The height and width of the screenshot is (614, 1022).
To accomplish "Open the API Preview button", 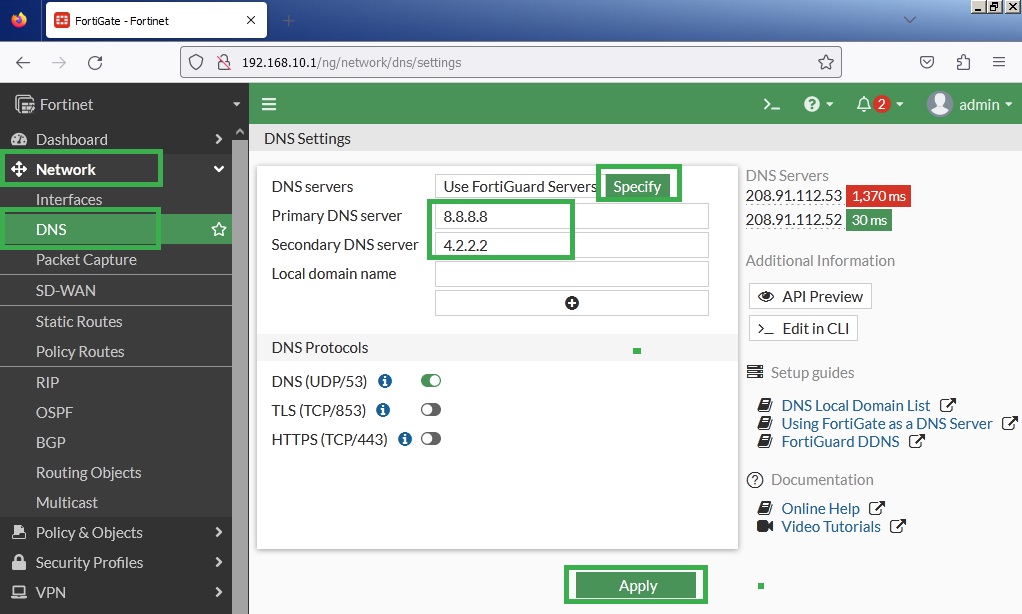I will [x=810, y=297].
